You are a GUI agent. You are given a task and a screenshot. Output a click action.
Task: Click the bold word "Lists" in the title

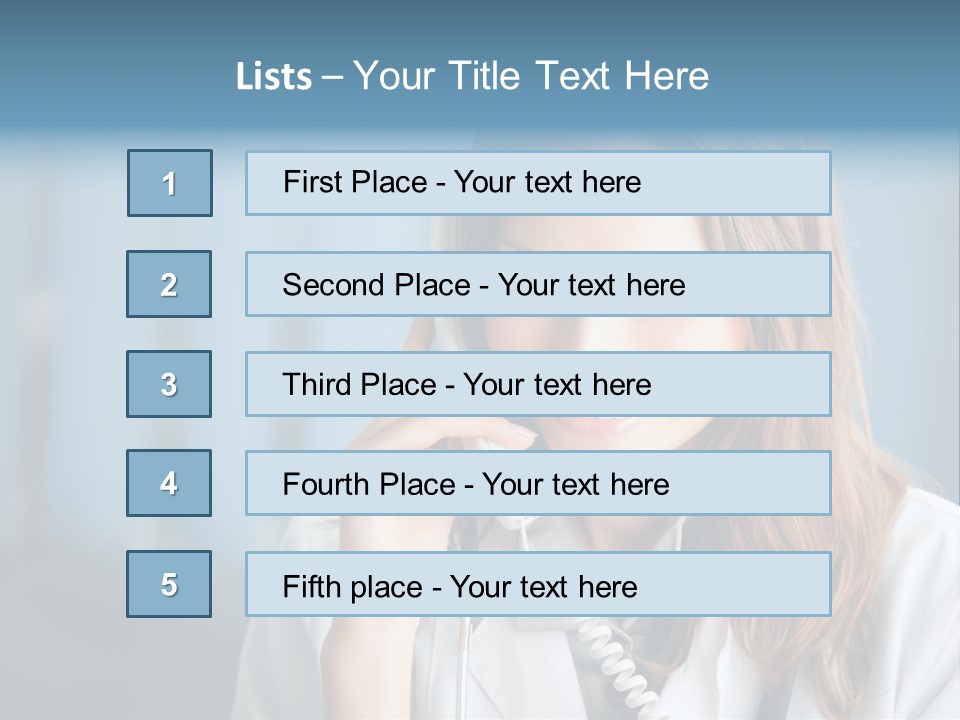coord(274,77)
